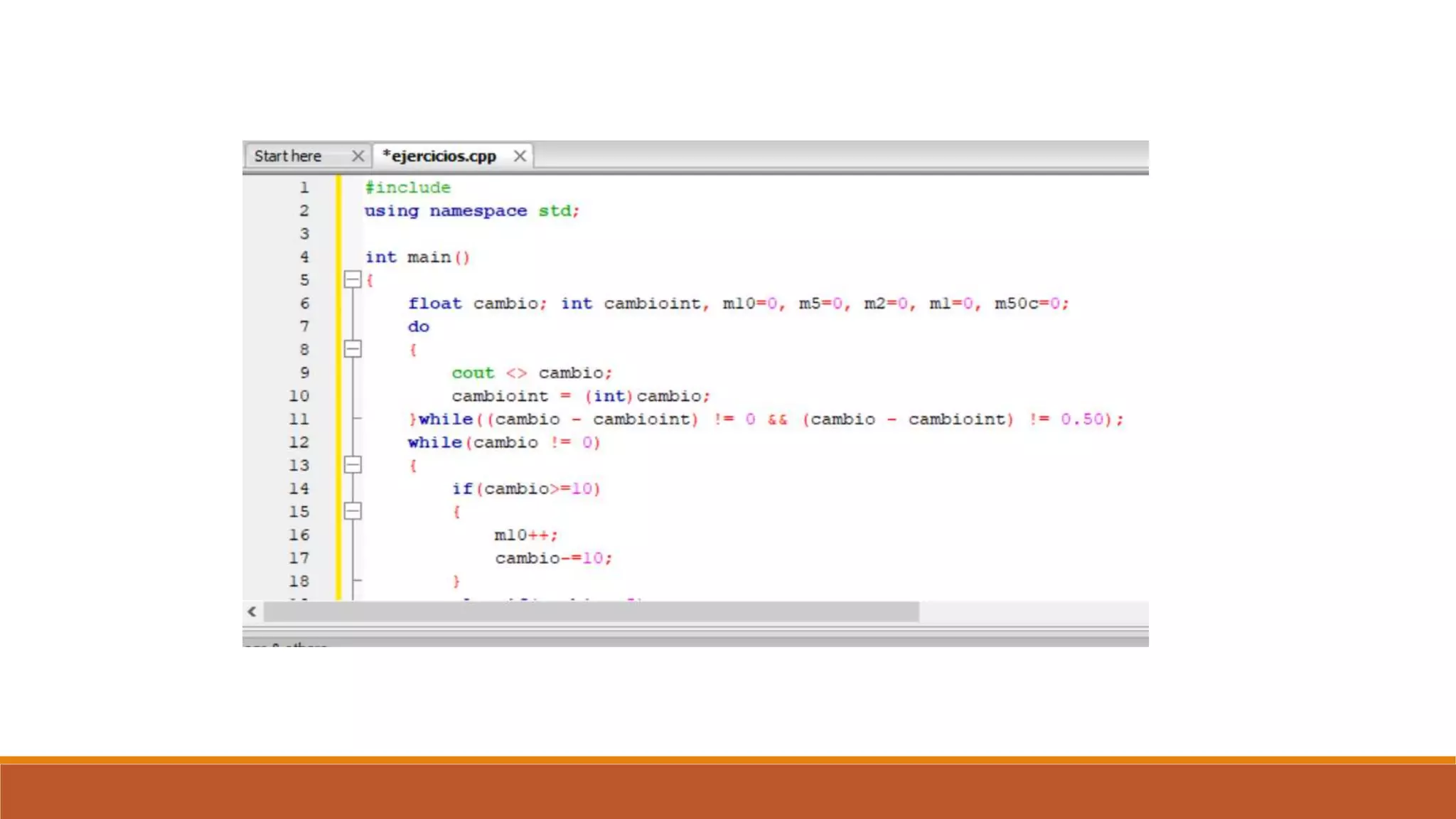1456x819 pixels.
Task: Switch to the Start here tab
Action: (288, 156)
